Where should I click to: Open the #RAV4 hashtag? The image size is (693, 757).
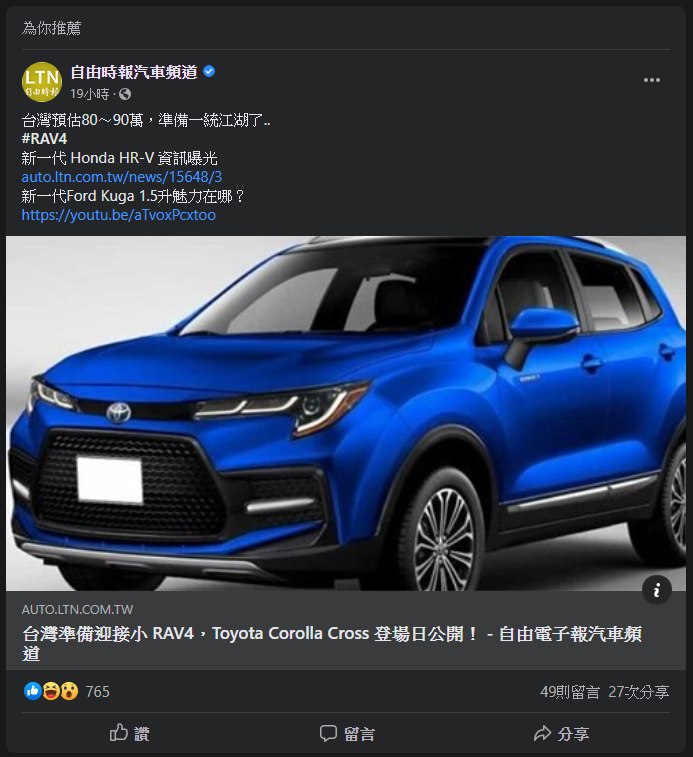click(x=44, y=139)
